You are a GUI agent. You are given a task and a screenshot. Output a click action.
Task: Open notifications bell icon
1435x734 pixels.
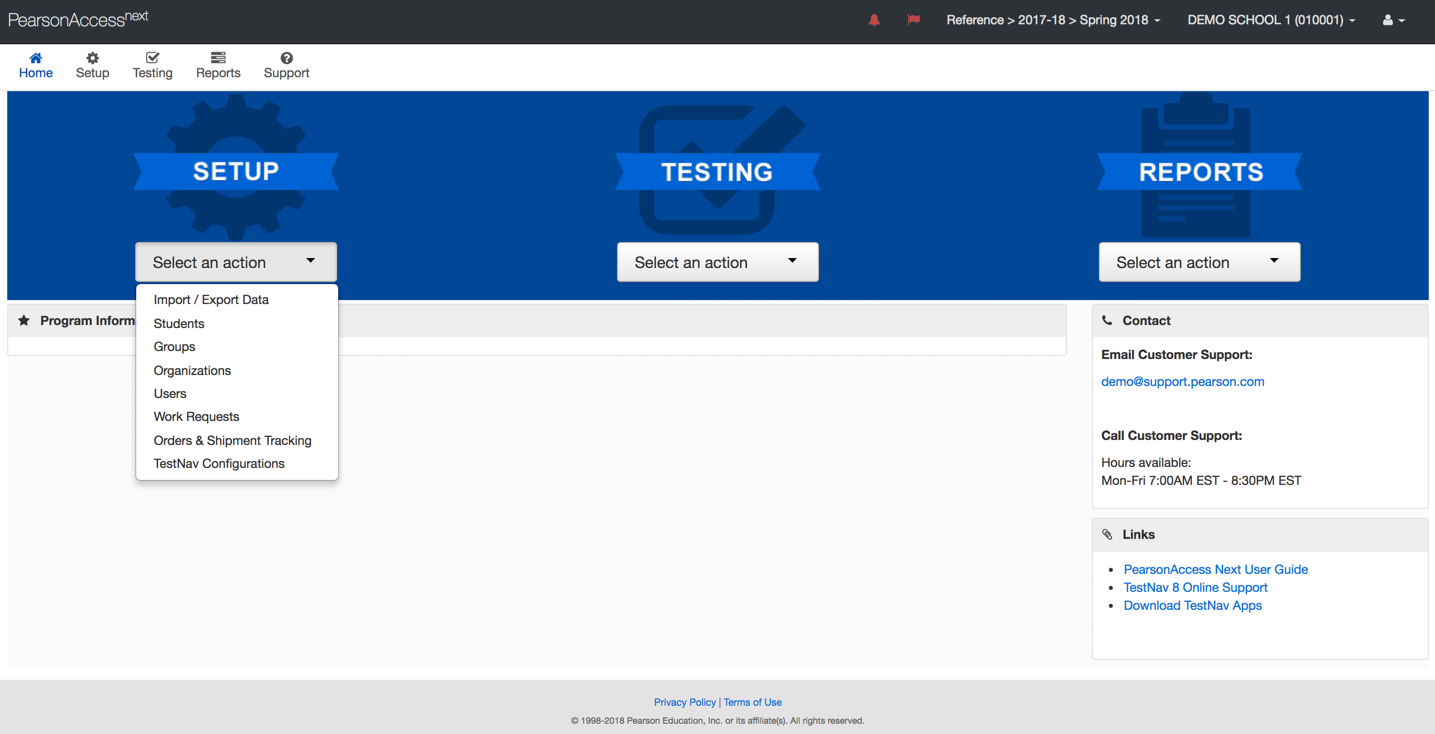[874, 20]
